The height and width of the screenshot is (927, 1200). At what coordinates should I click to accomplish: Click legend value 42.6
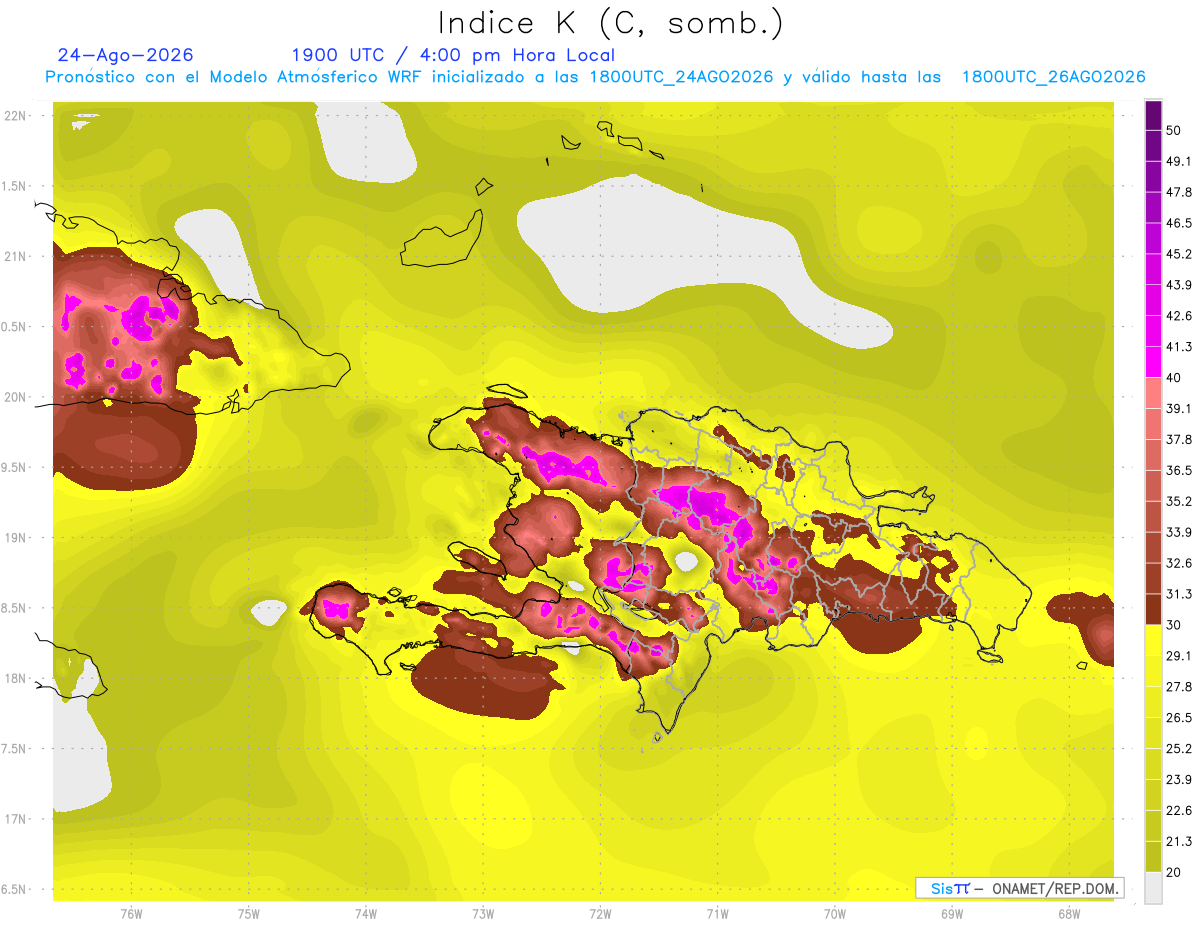coord(1179,316)
